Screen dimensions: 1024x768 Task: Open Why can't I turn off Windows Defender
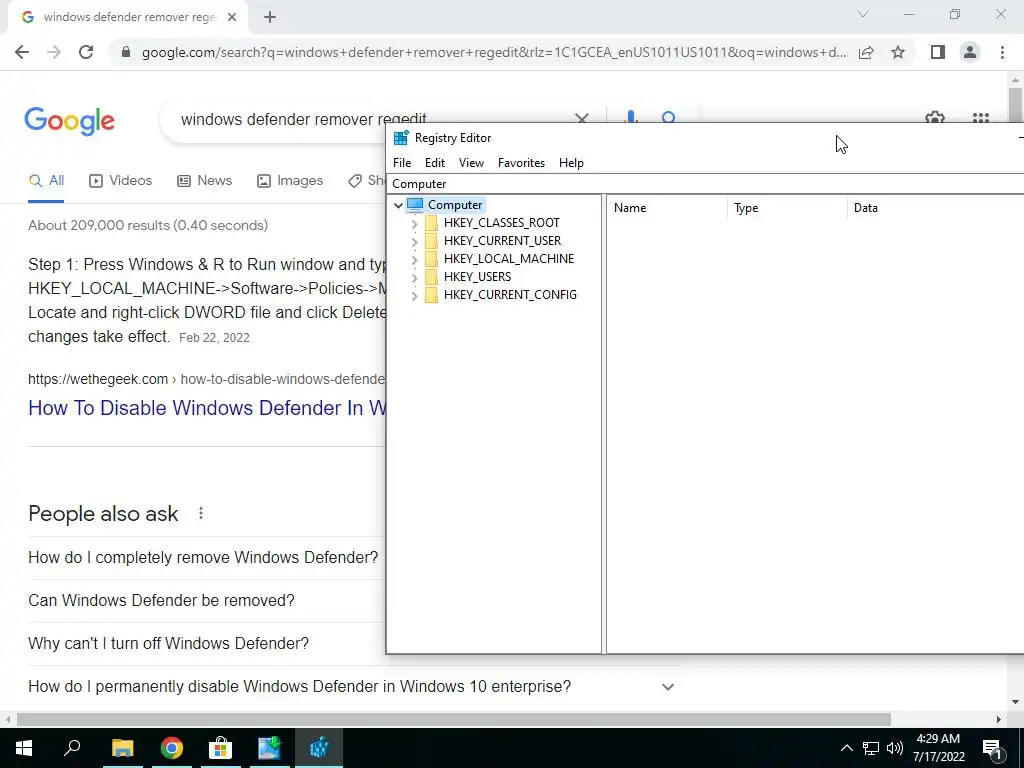pyautogui.click(x=168, y=643)
